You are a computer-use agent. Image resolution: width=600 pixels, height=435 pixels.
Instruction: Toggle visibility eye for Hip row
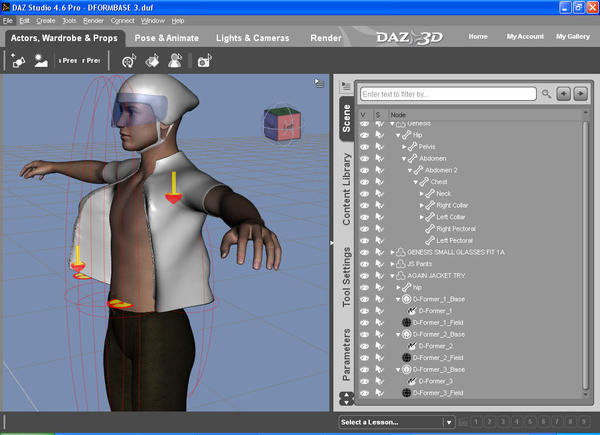(364, 135)
